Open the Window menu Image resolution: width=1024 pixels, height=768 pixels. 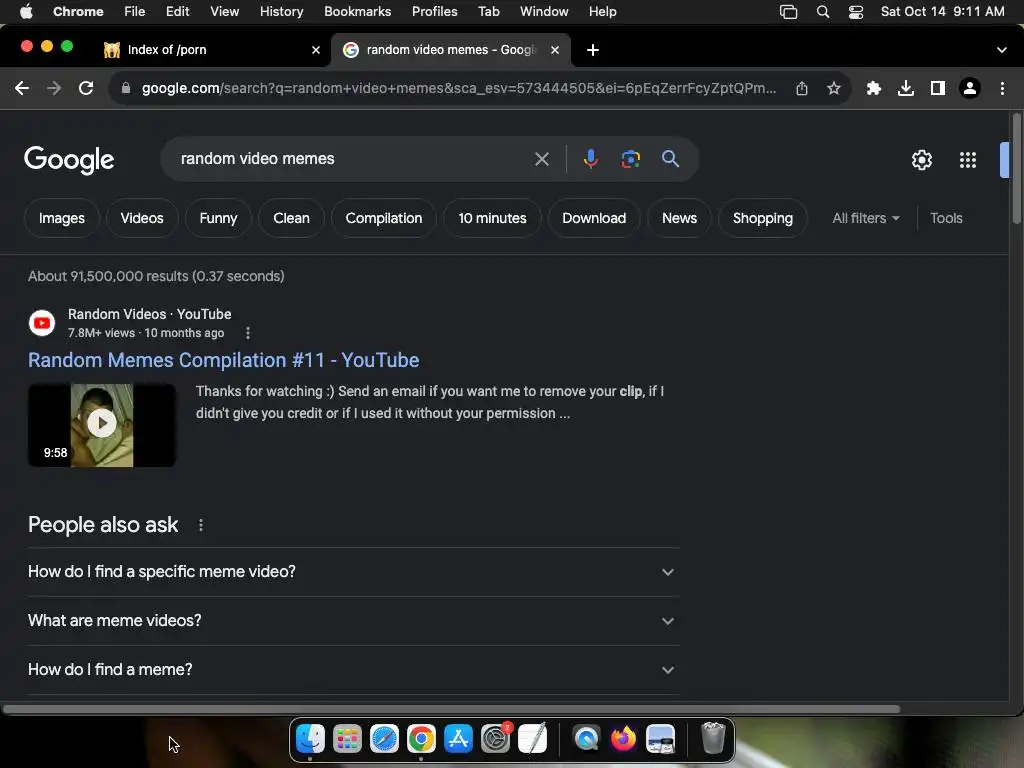[544, 12]
